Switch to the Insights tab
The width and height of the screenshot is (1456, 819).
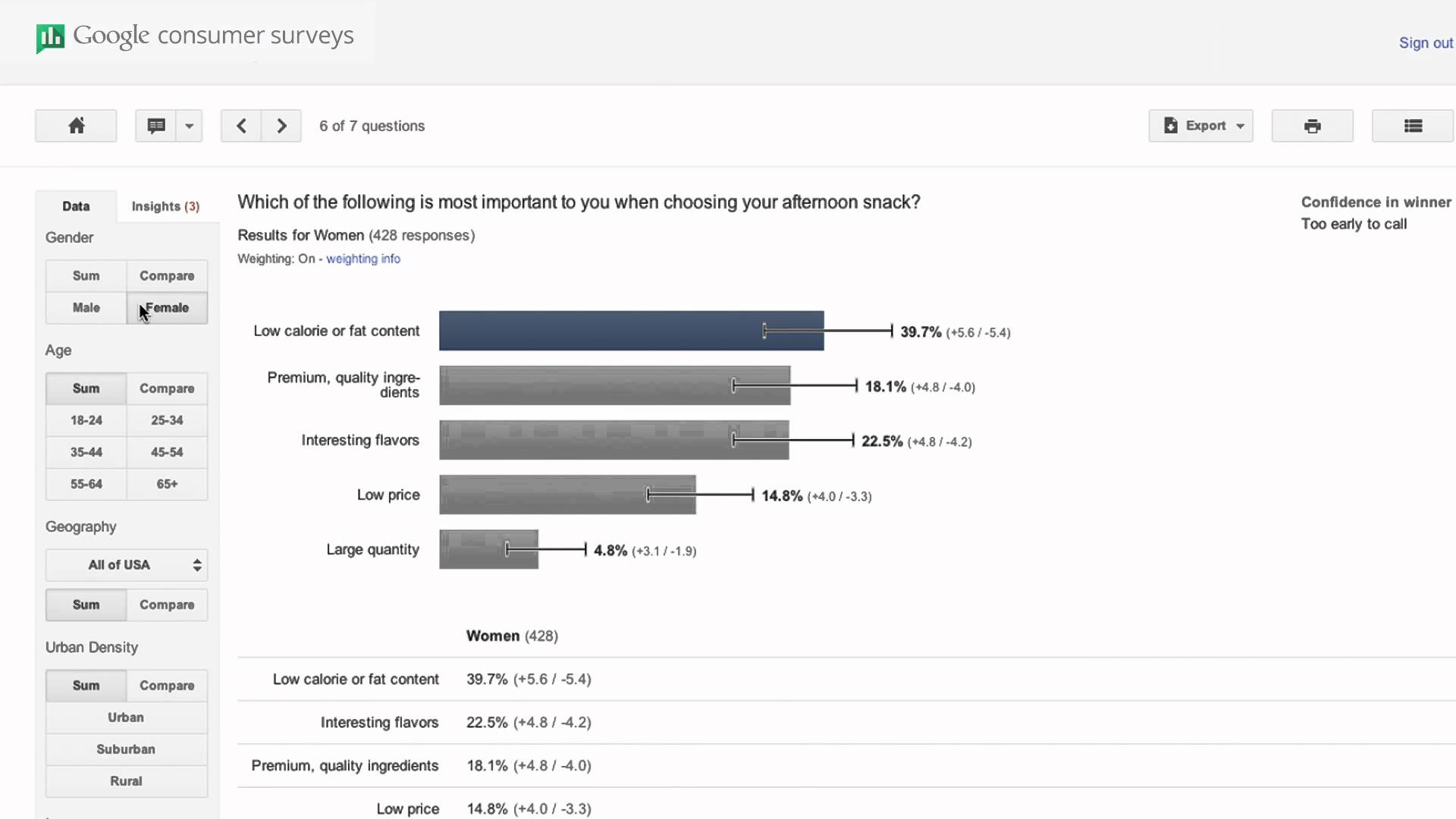point(165,206)
